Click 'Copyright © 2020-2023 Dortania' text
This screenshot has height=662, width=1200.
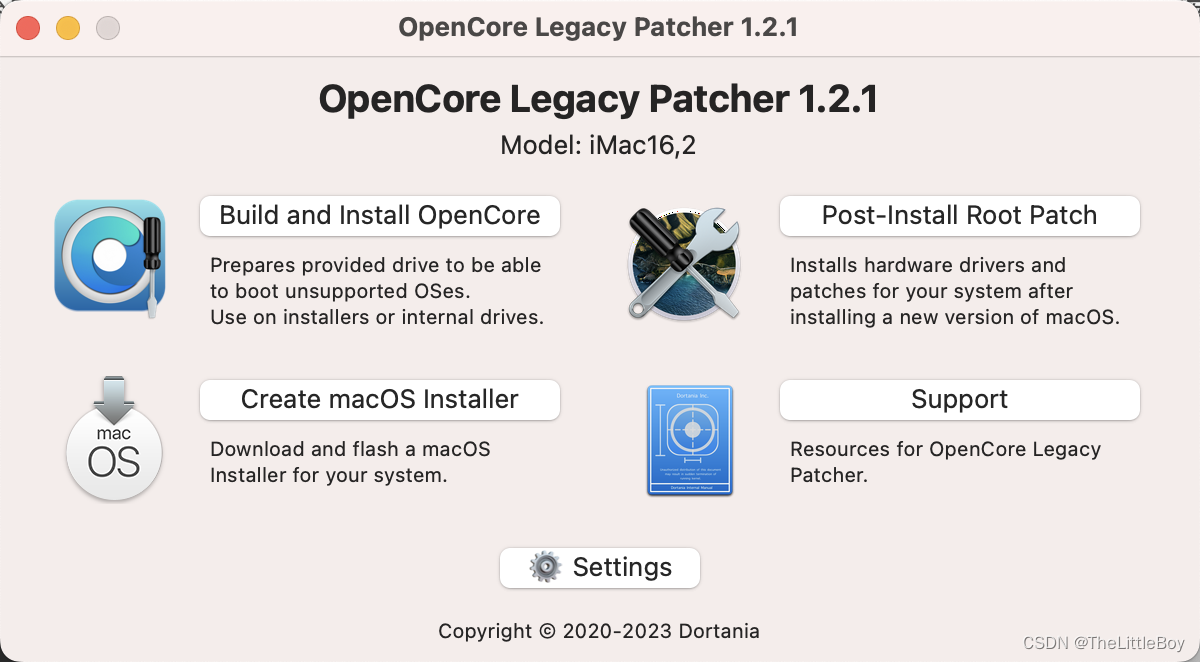[599, 631]
